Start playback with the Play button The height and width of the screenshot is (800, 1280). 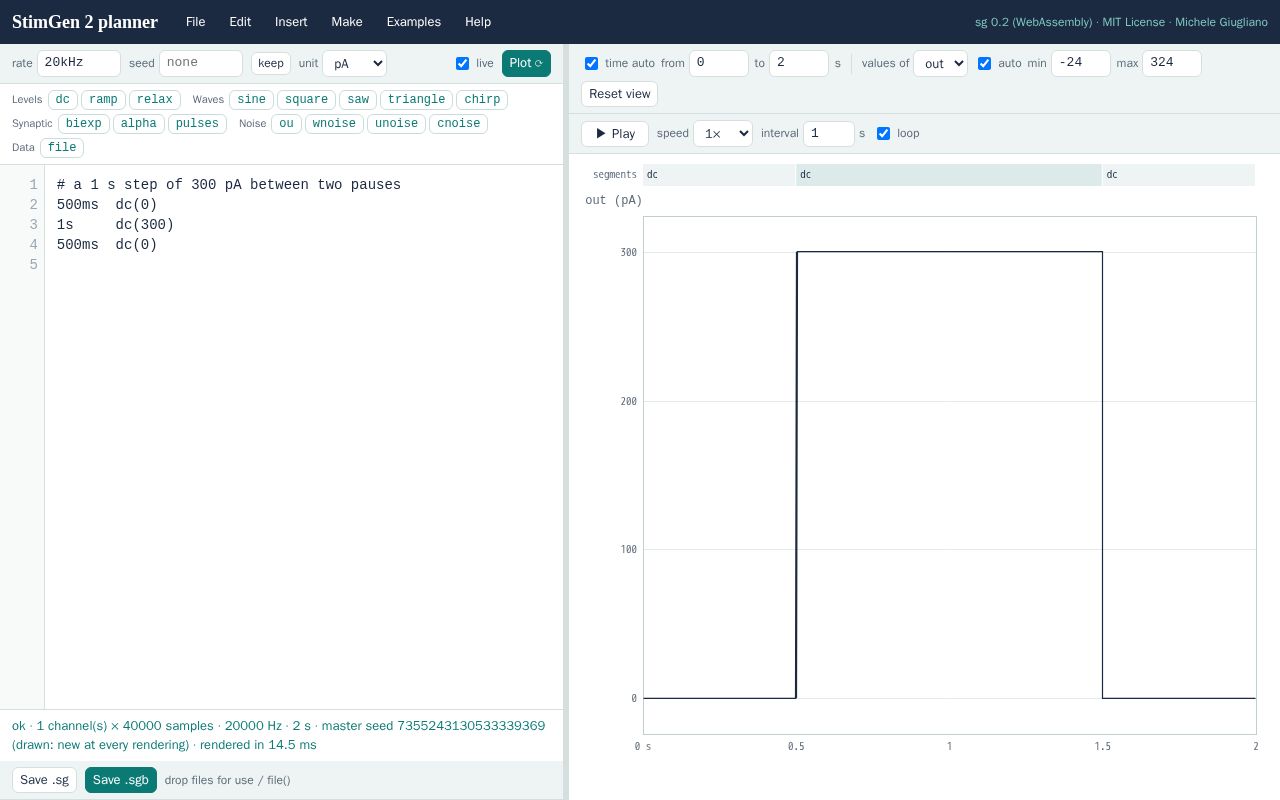615,133
